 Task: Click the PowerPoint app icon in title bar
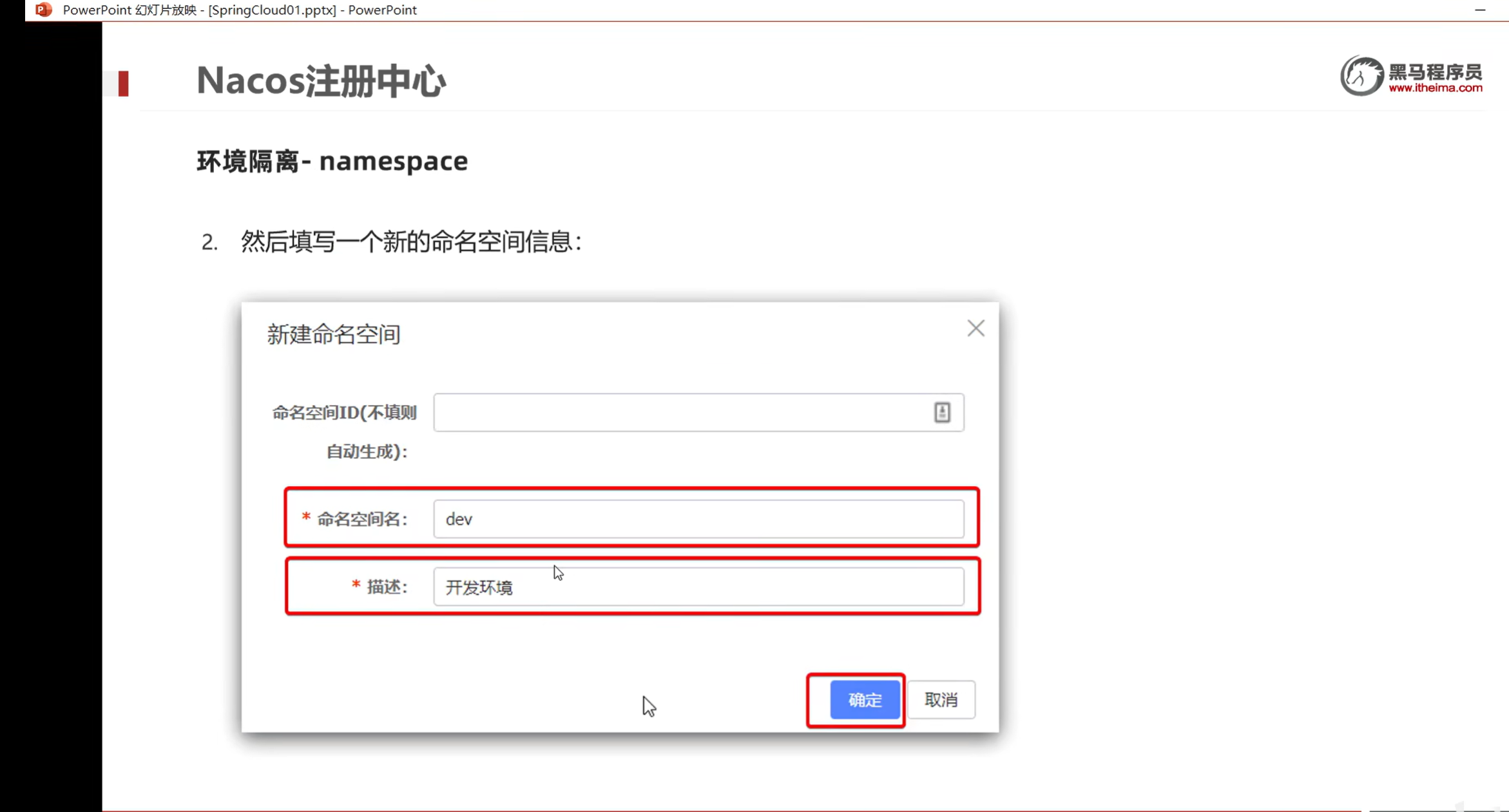pos(43,10)
